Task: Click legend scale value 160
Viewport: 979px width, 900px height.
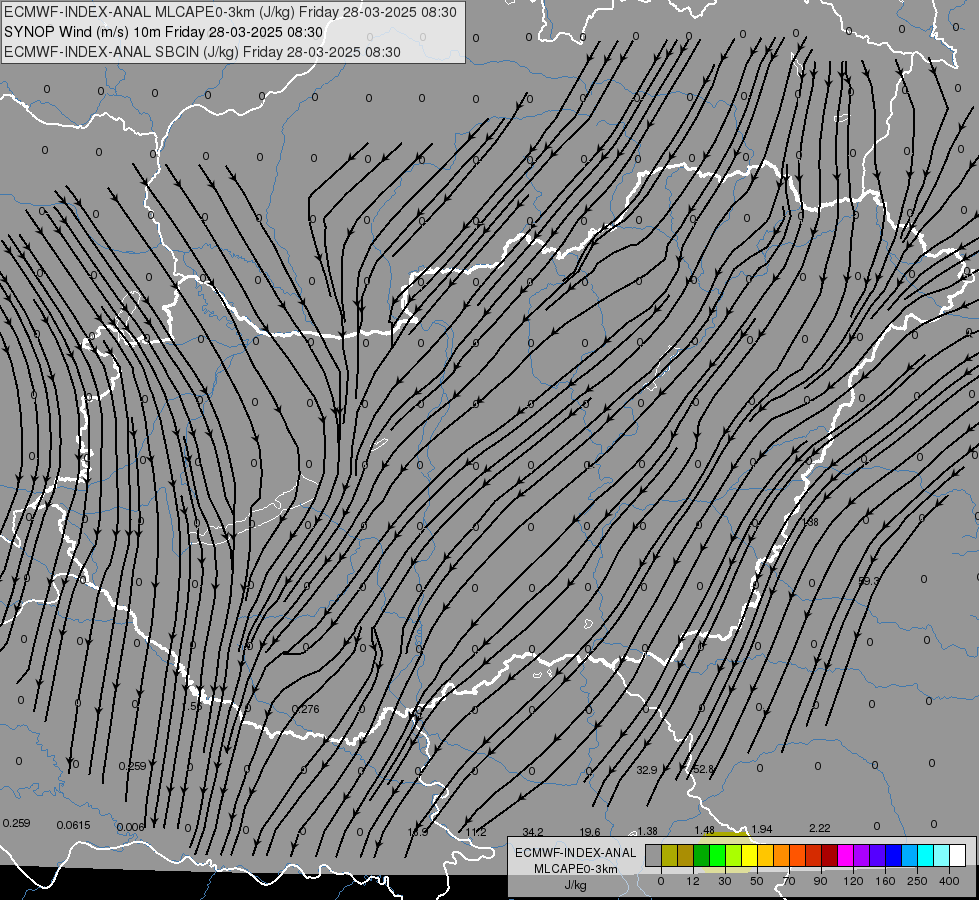Action: pos(885,881)
